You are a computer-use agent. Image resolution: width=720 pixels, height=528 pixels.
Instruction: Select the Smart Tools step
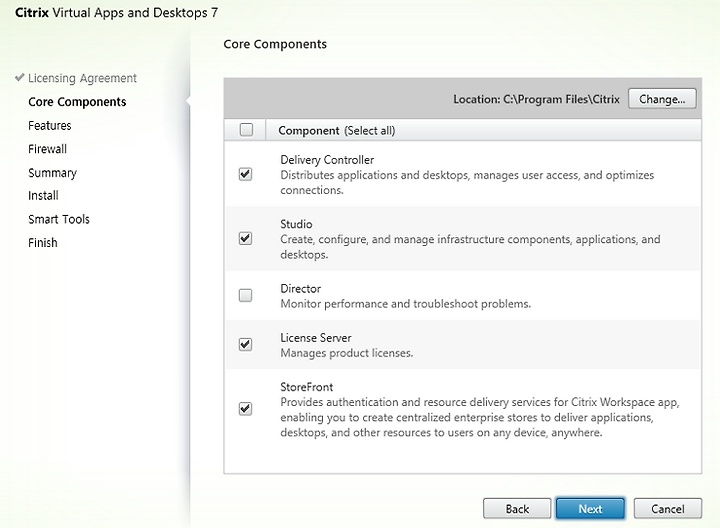[x=59, y=219]
